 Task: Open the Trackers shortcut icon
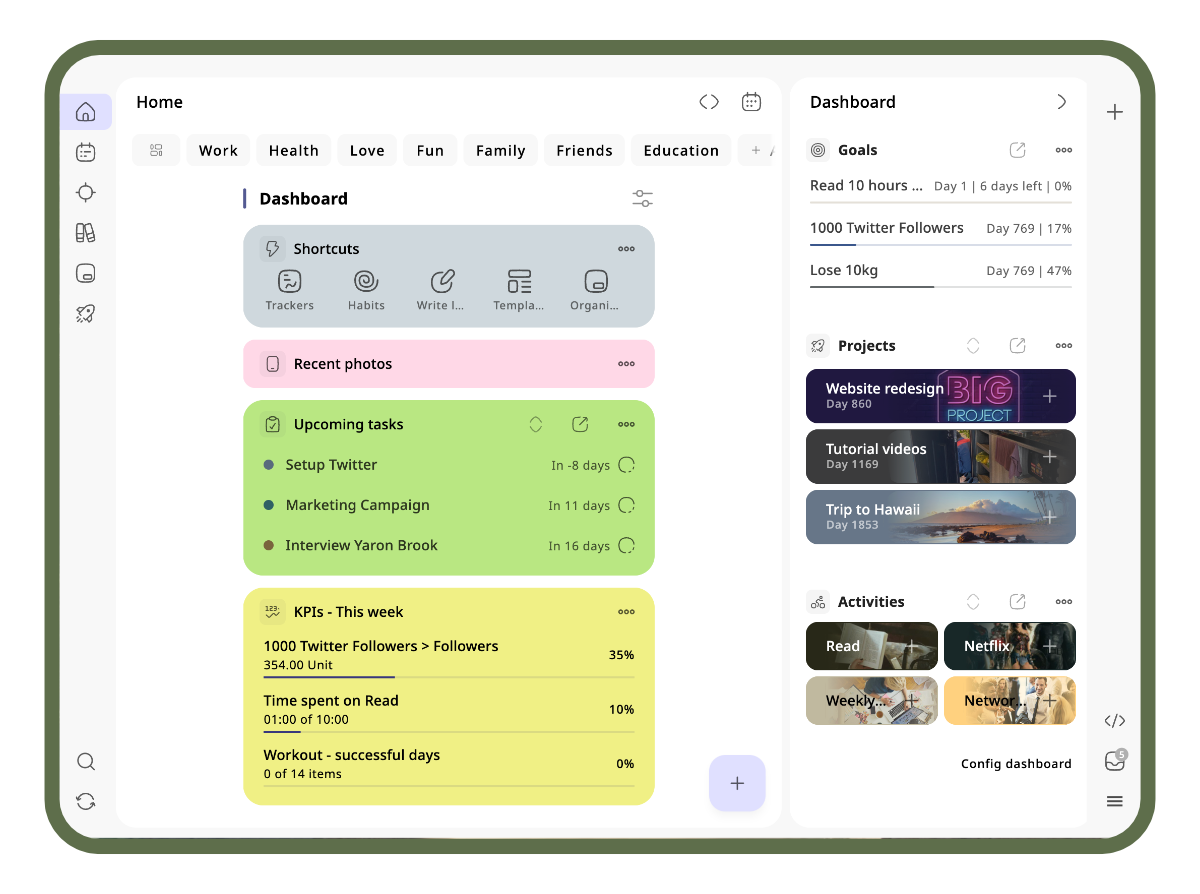289,283
